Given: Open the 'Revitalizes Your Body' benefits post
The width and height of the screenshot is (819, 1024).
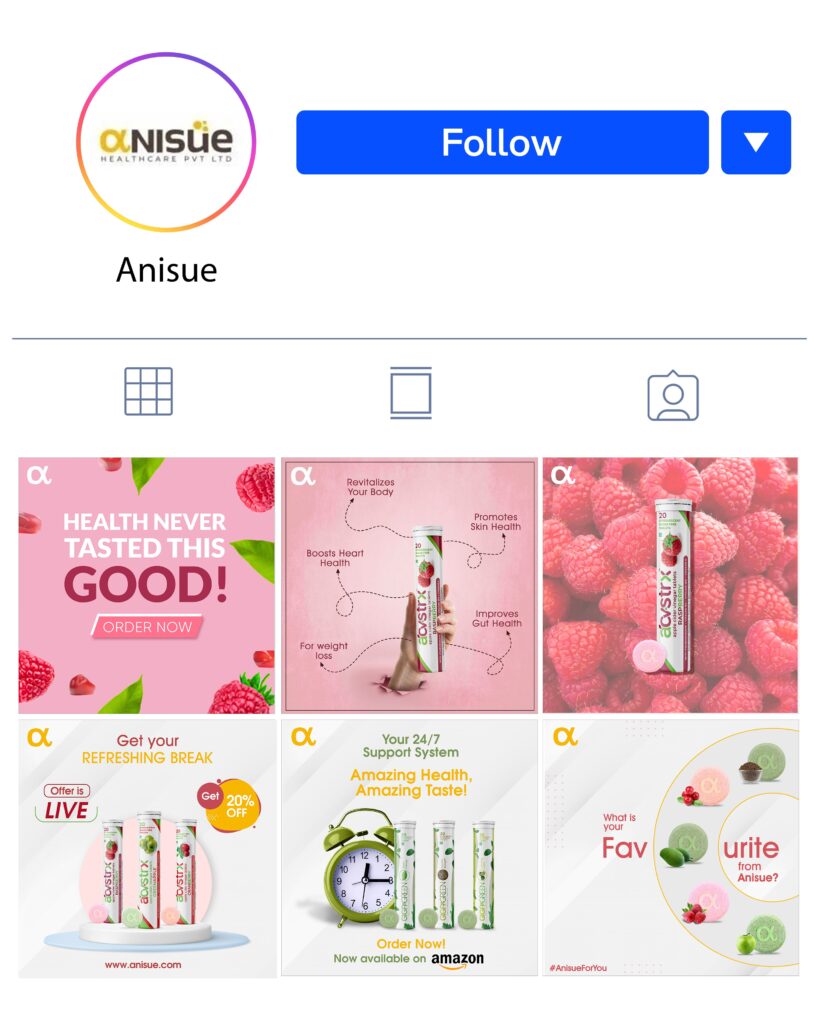Looking at the screenshot, I should (409, 585).
